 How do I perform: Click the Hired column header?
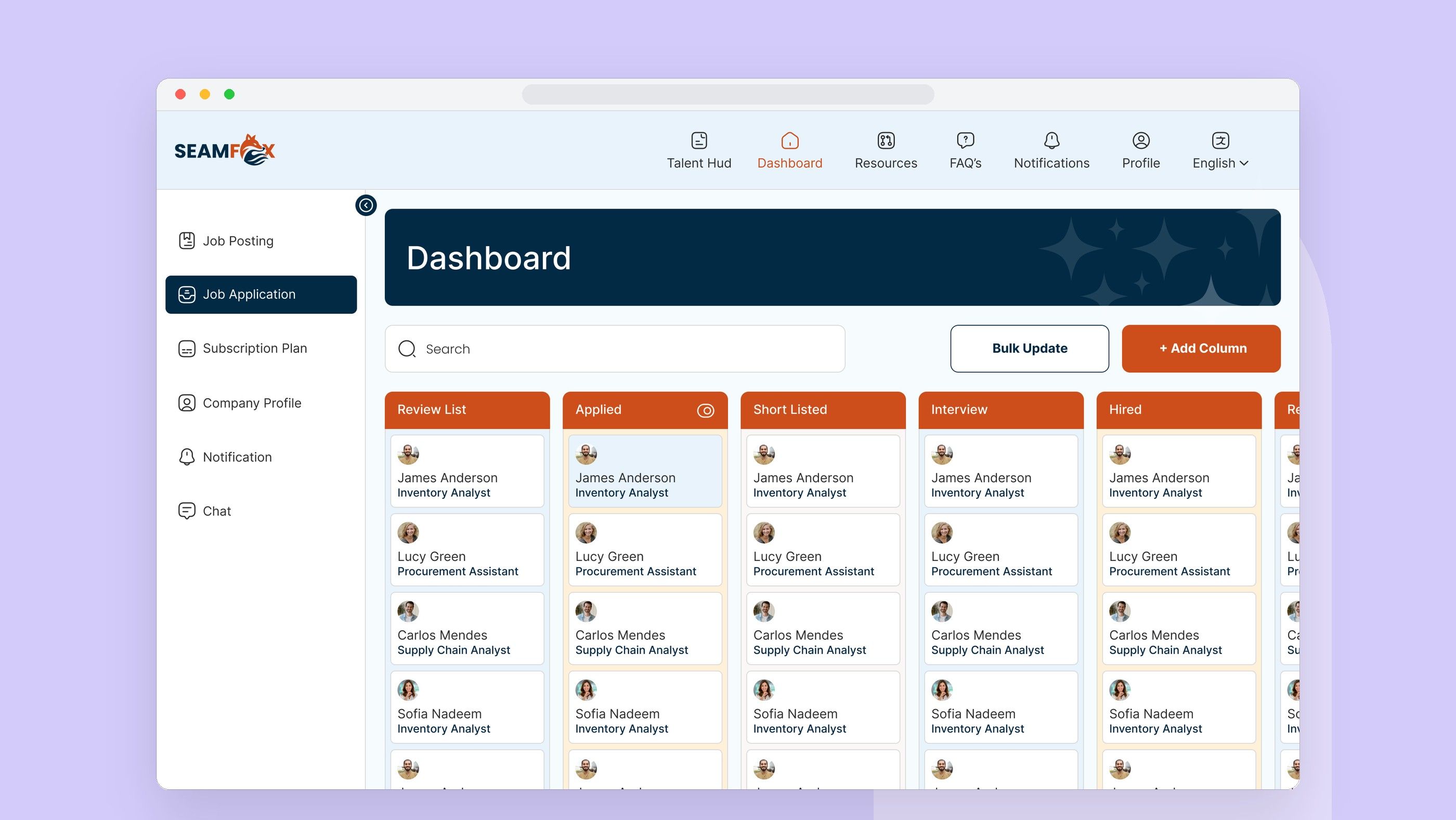1179,410
